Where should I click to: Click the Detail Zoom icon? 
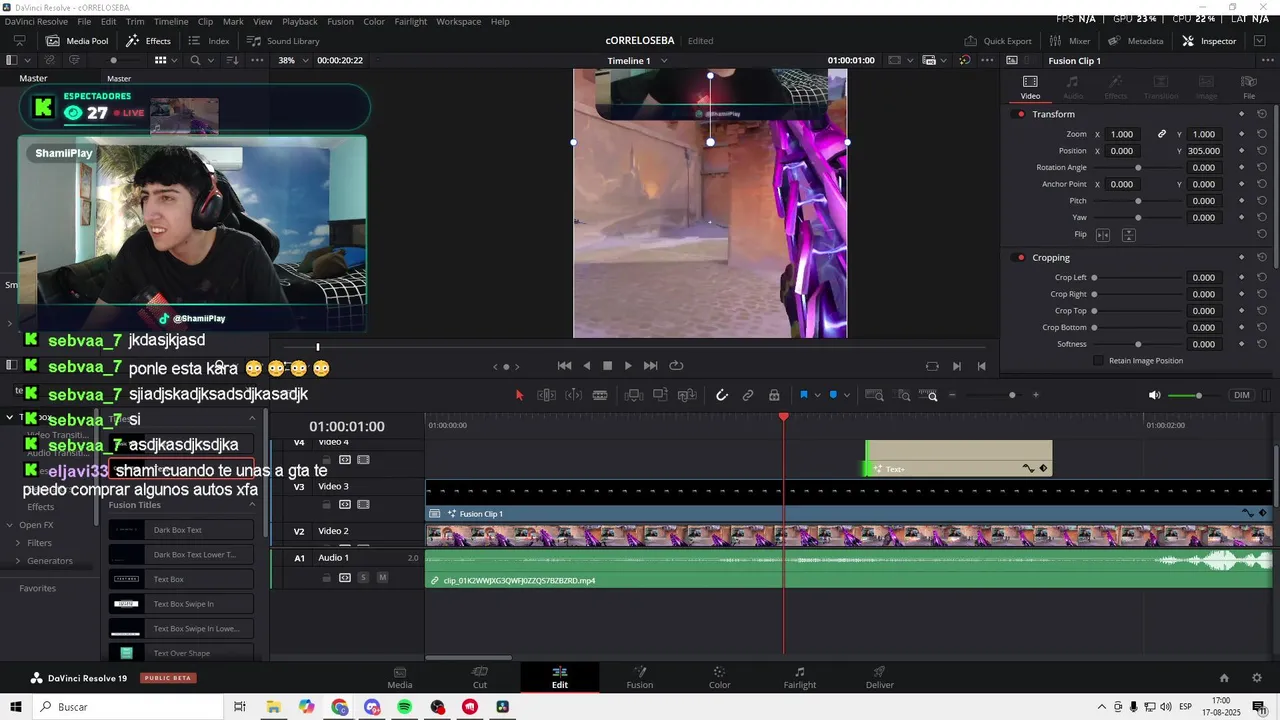pyautogui.click(x=901, y=395)
